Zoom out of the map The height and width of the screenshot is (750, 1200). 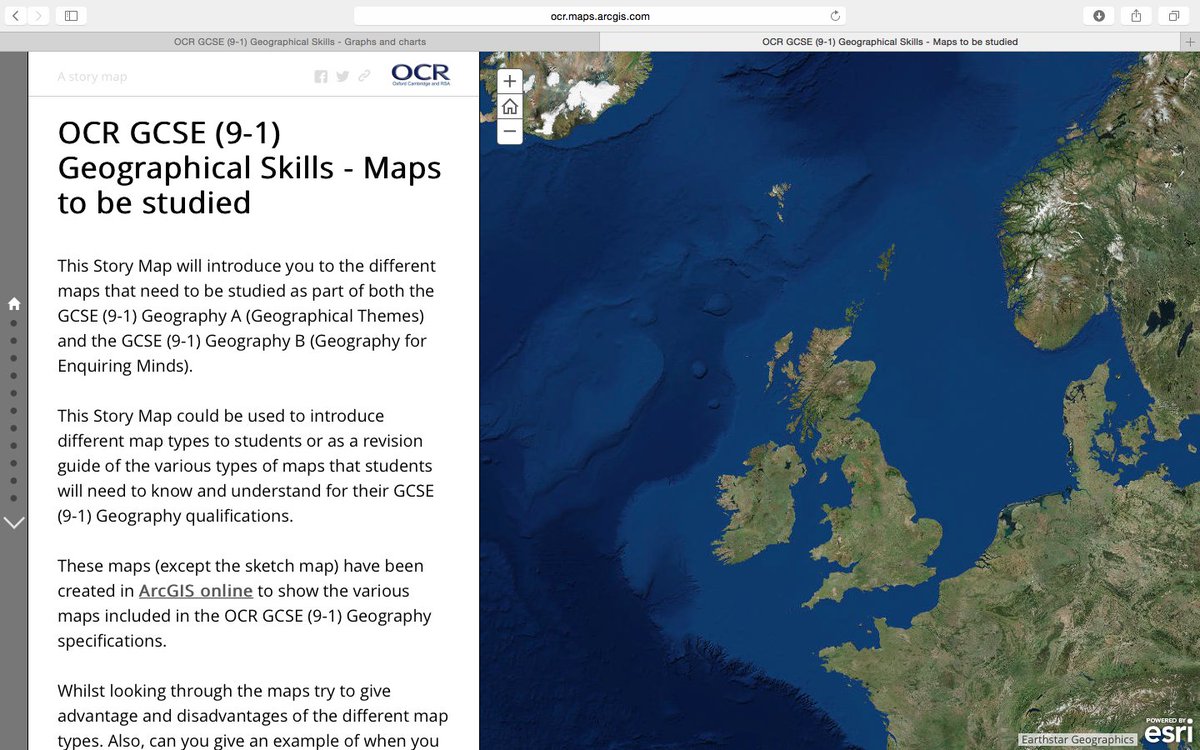pyautogui.click(x=510, y=131)
